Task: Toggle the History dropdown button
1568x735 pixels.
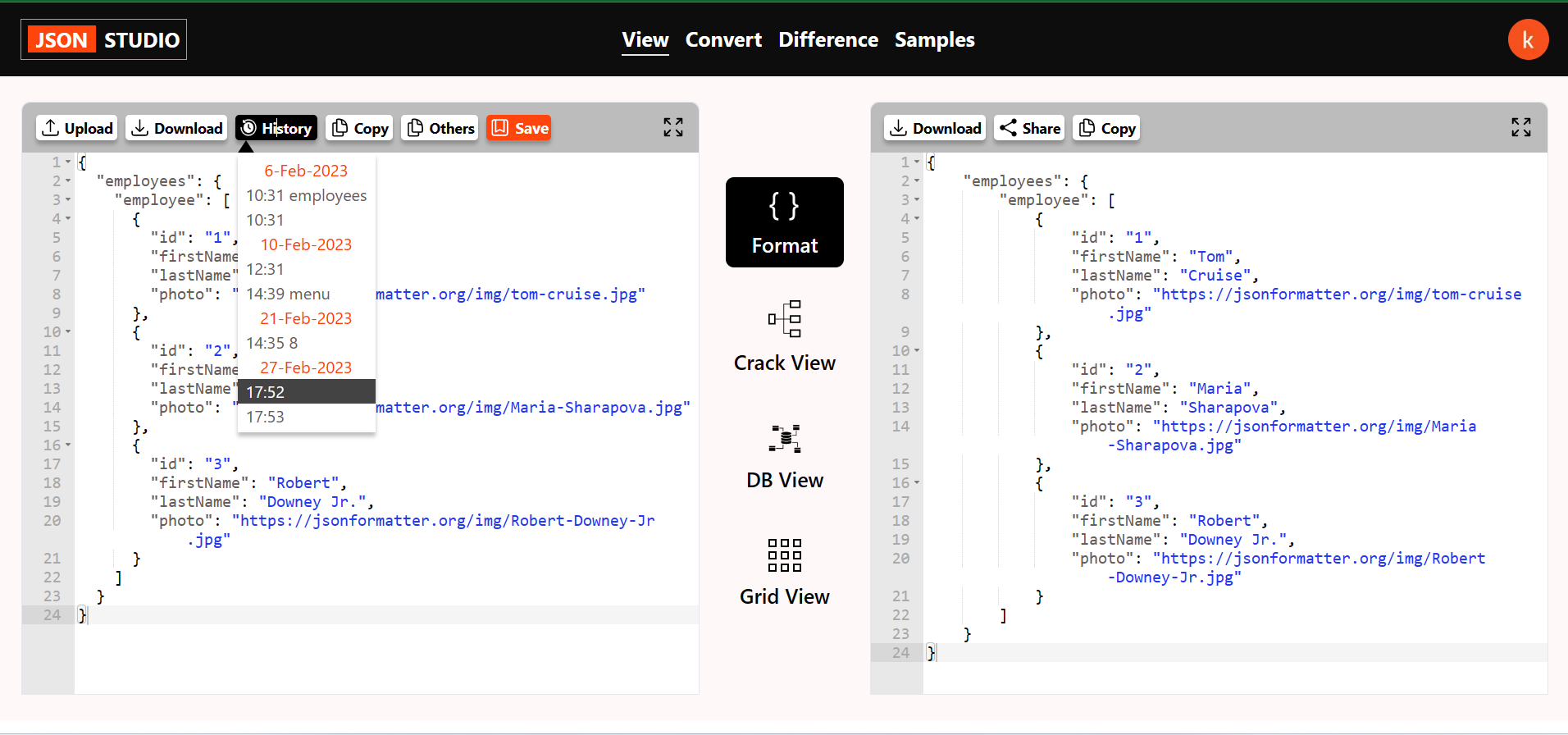Action: point(276,128)
